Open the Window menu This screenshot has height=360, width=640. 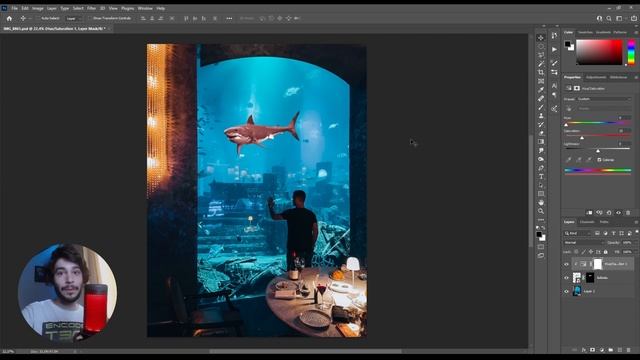145,8
